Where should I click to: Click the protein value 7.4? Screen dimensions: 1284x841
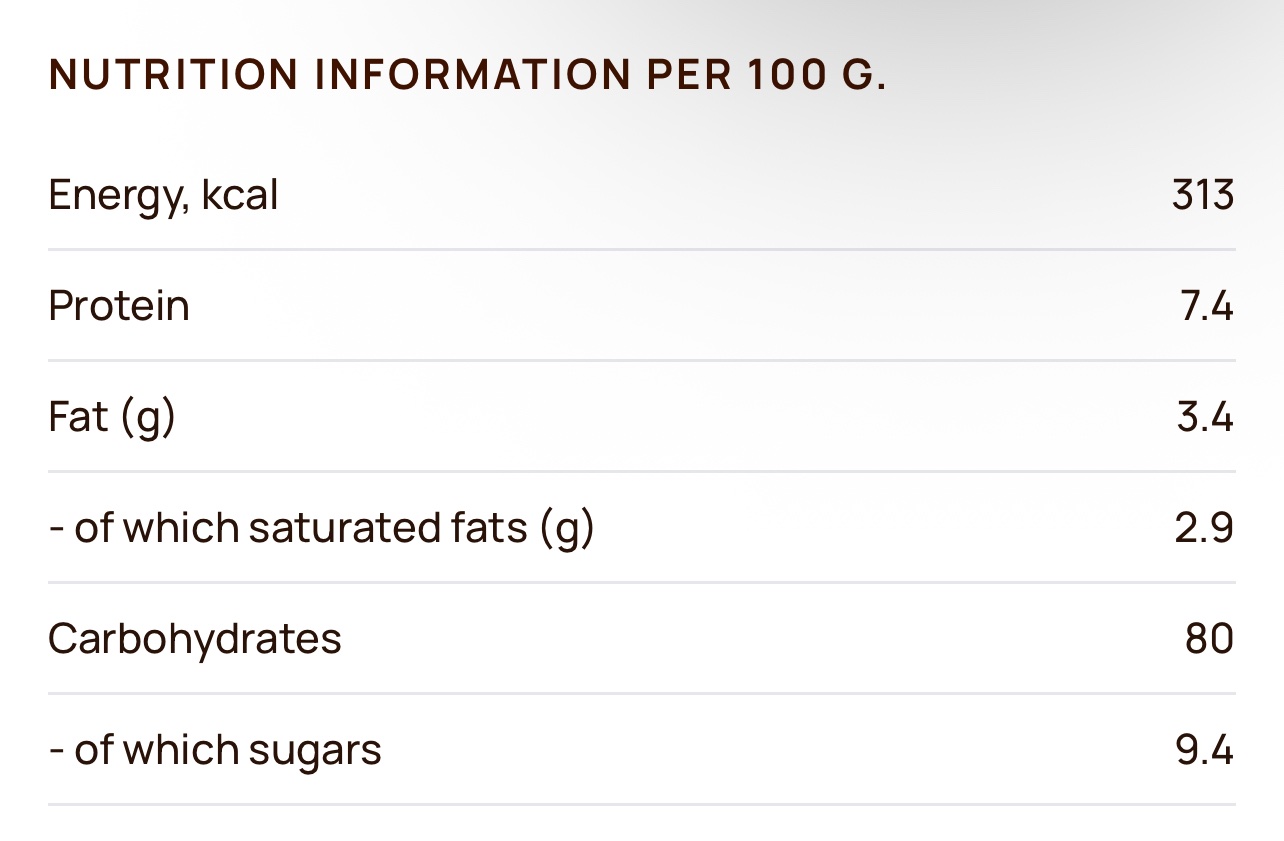coord(1207,305)
